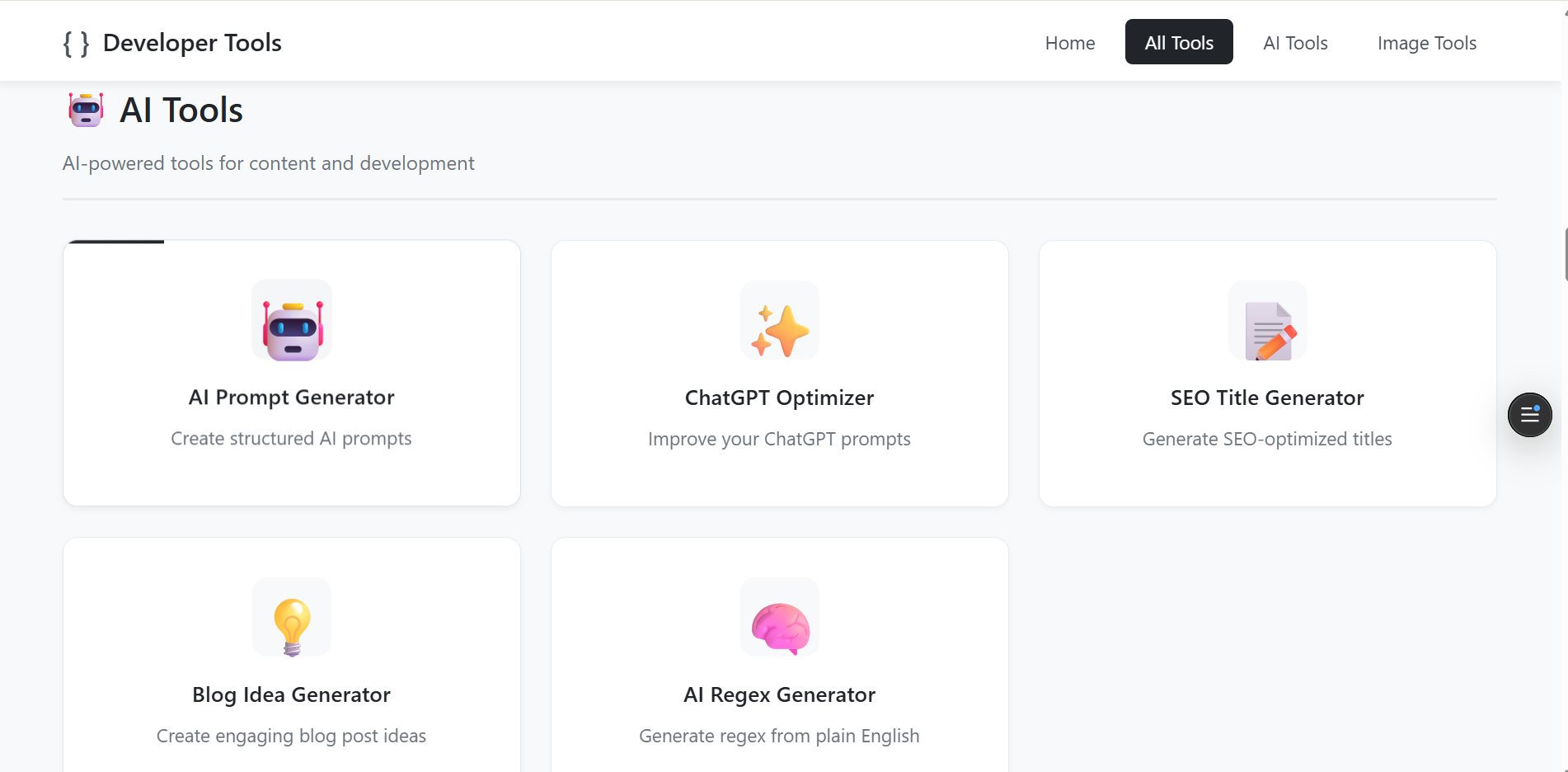Click the ChatGPT Optimizer sparkles icon
The width and height of the screenshot is (1568, 772).
coord(780,320)
